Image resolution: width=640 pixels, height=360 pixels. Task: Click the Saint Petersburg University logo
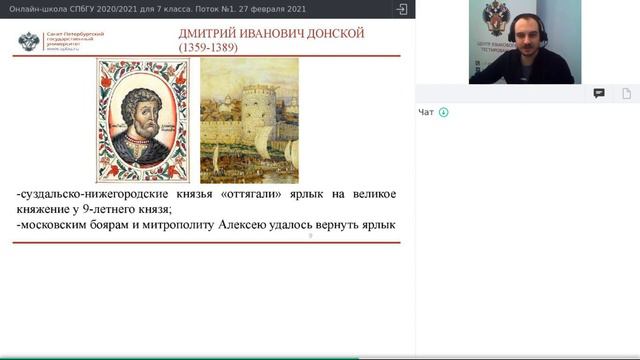coord(61,41)
